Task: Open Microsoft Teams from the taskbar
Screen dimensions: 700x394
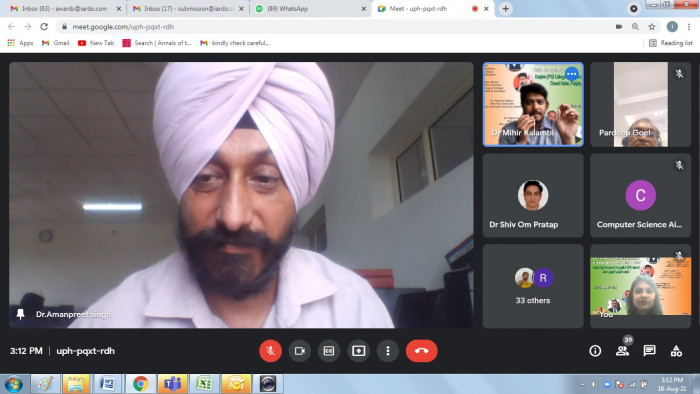Action: point(172,384)
